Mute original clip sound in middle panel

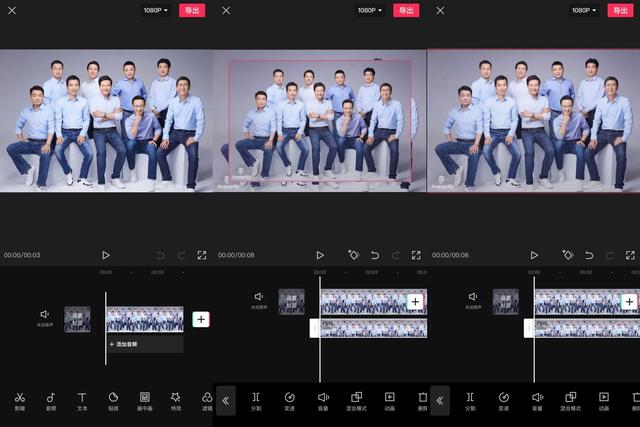(259, 300)
